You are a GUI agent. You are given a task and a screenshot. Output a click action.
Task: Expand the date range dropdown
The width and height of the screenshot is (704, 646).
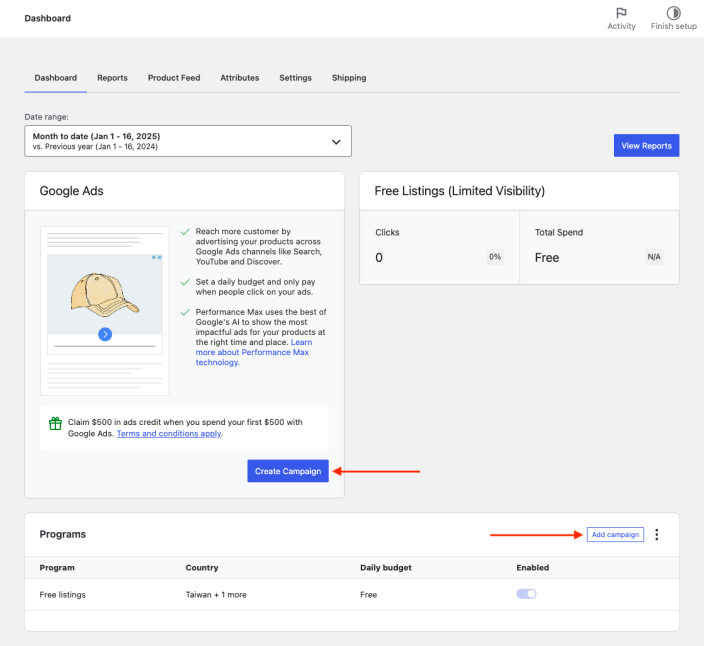tap(188, 141)
